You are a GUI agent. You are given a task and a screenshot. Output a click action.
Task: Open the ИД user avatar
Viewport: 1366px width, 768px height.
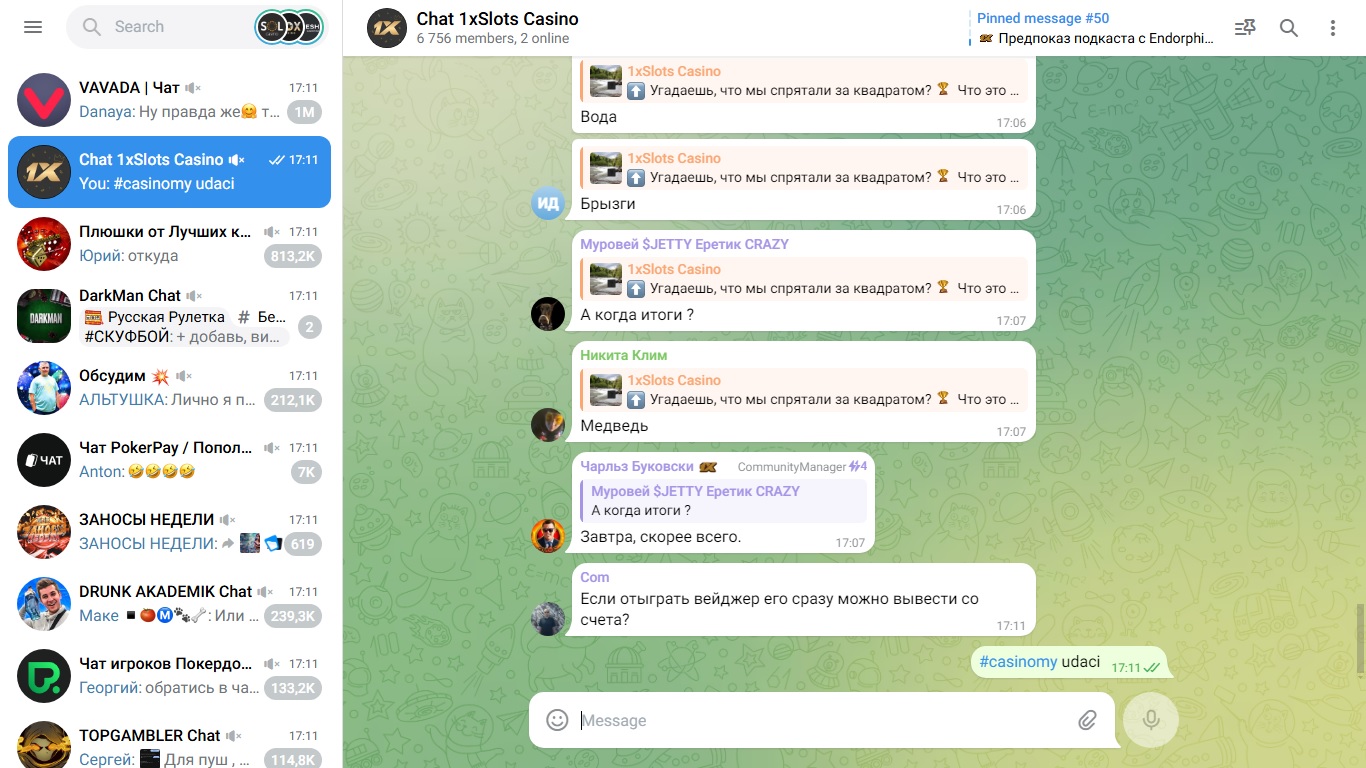point(548,203)
